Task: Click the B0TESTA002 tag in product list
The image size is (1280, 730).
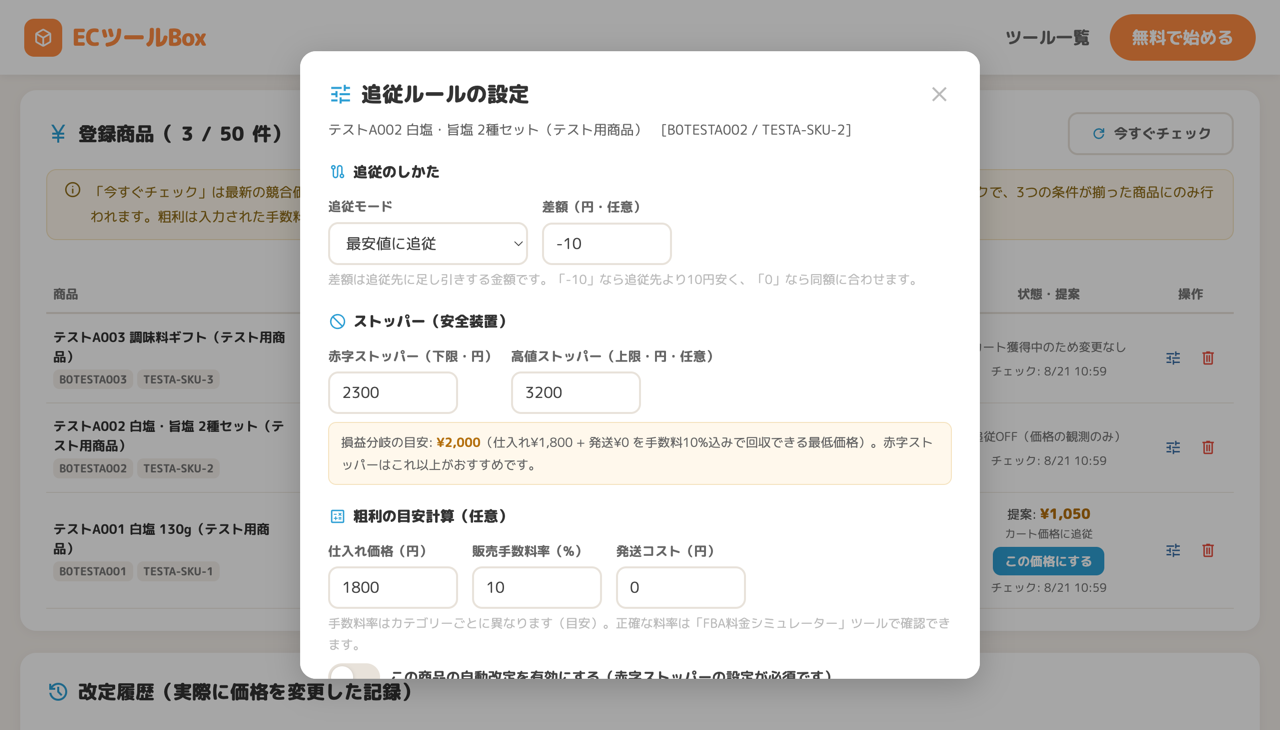Action: [93, 469]
